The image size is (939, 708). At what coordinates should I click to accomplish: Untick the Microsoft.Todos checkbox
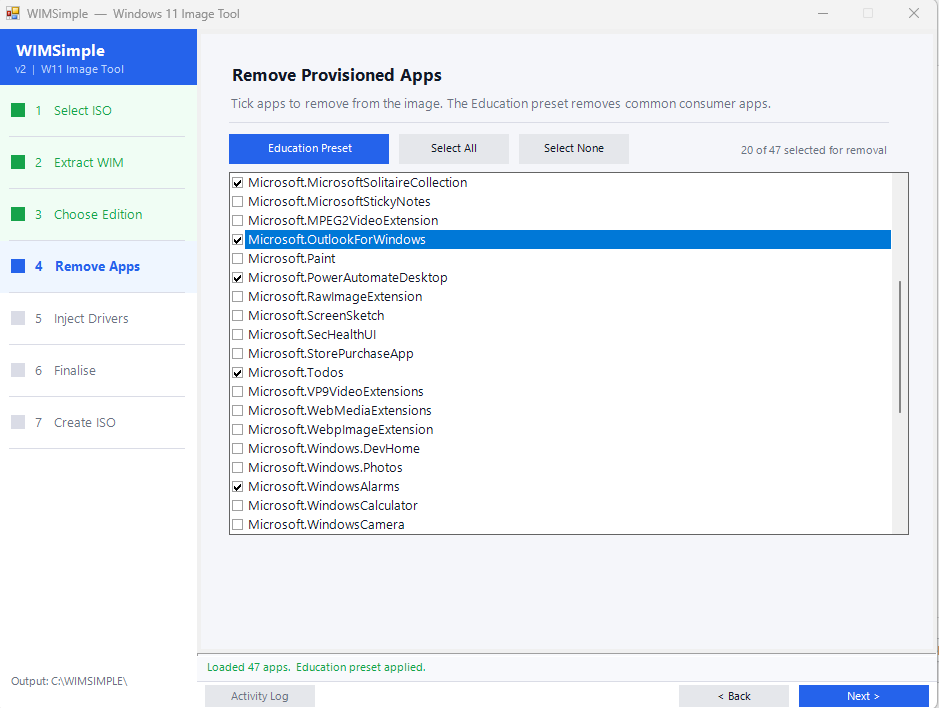pyautogui.click(x=237, y=373)
